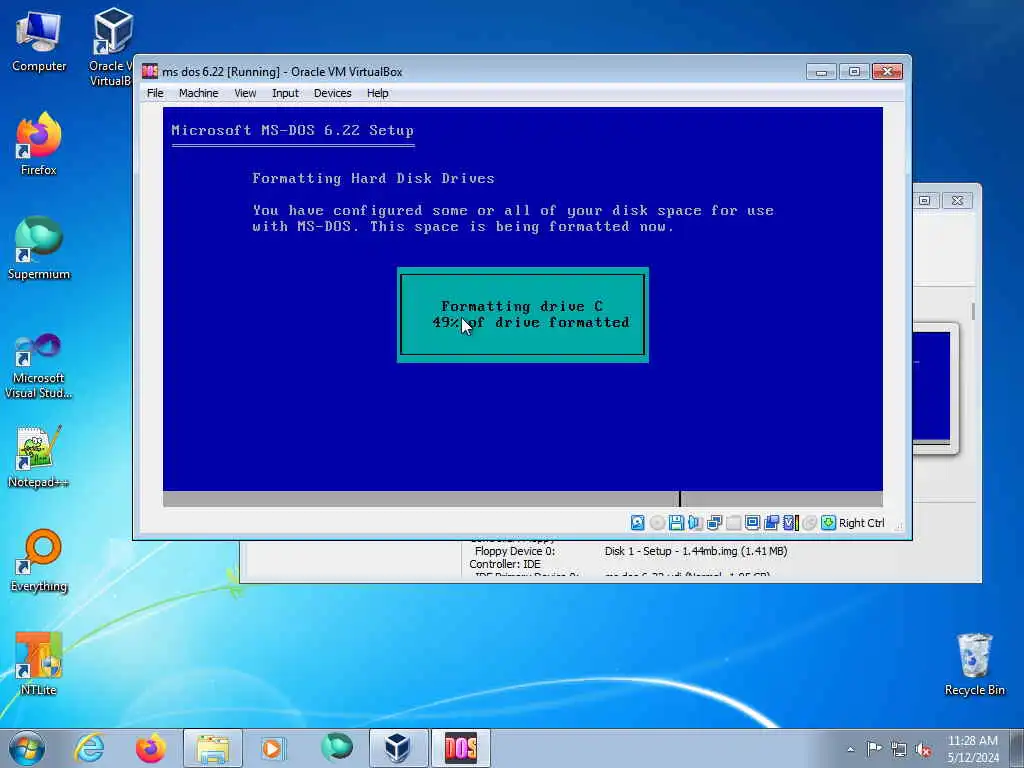
Task: Click the Right Ctrl host key label
Action: (861, 523)
